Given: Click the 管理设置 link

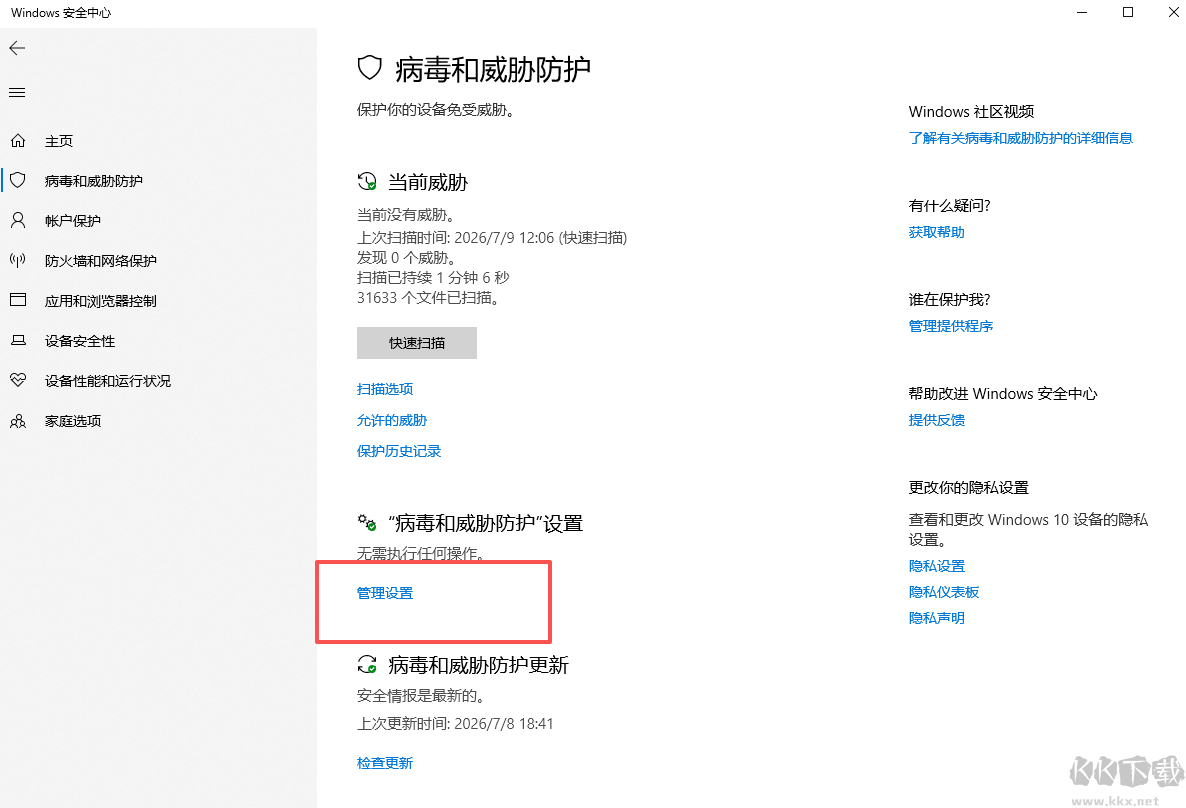Looking at the screenshot, I should (x=385, y=593).
